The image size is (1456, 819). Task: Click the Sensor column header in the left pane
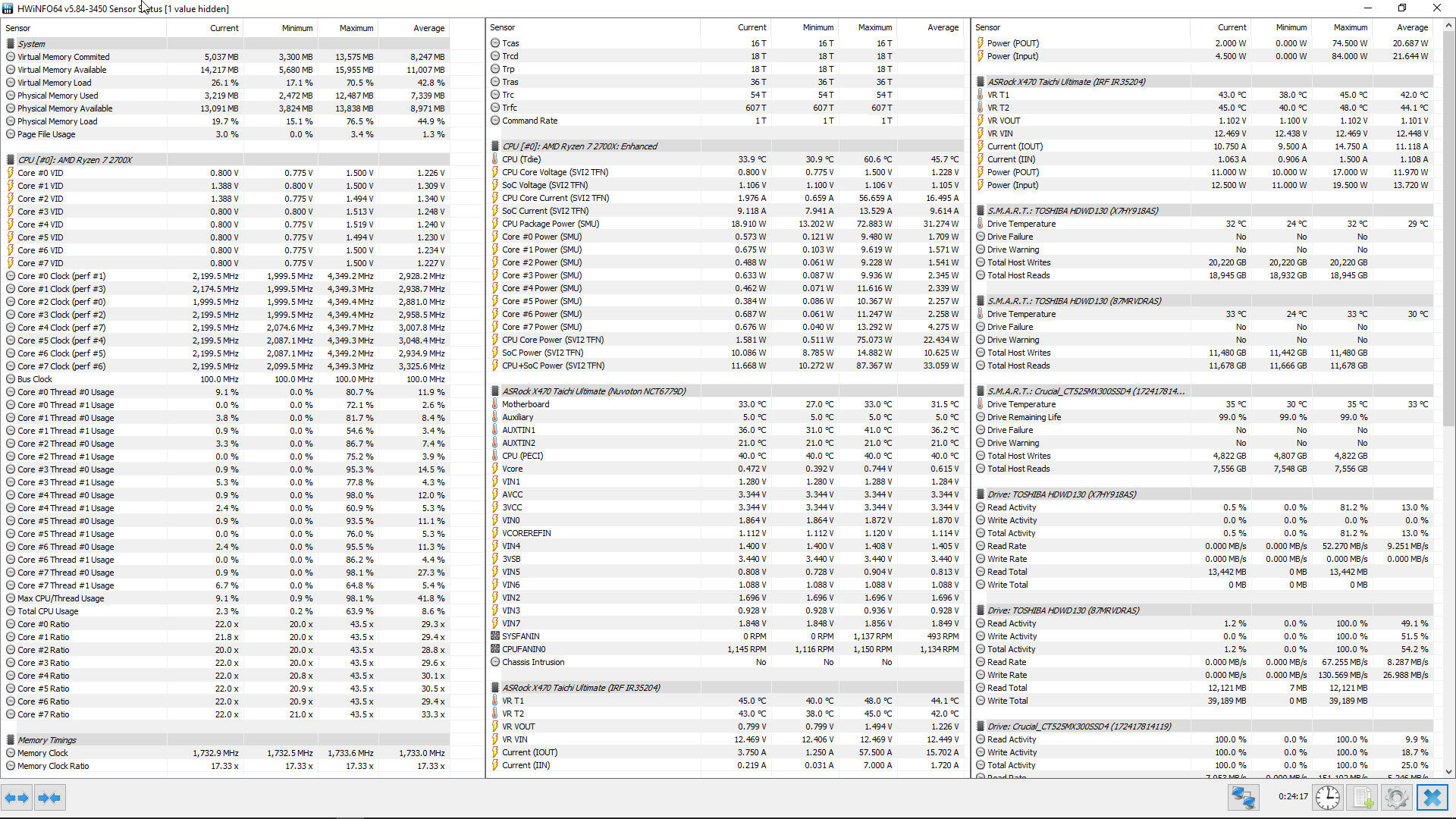click(83, 28)
